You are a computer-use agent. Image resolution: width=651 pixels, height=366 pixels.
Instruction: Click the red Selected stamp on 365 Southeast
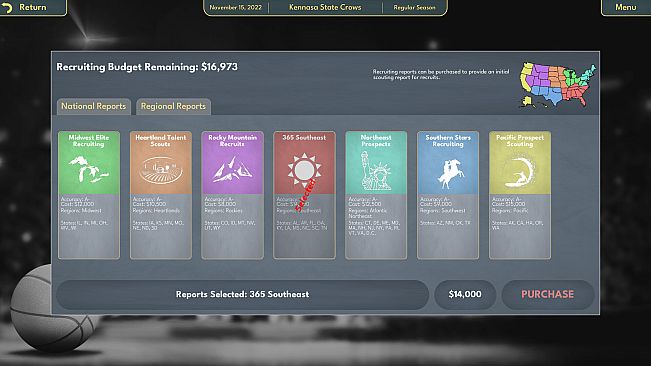[306, 195]
